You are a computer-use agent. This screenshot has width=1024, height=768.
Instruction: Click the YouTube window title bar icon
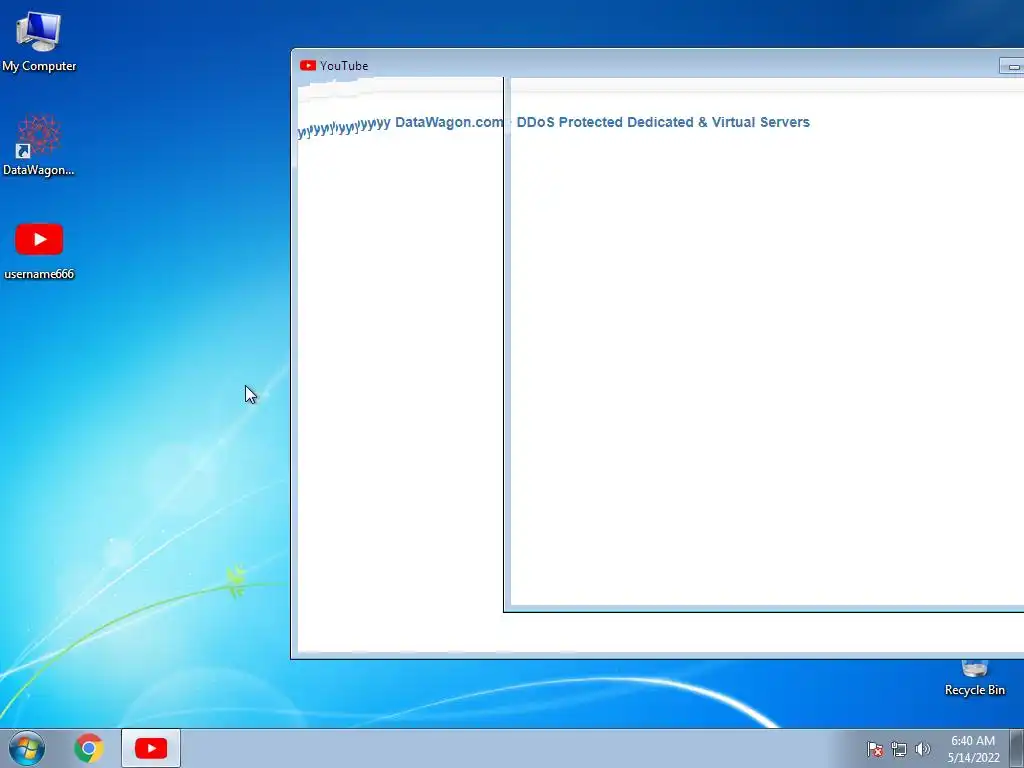[x=308, y=65]
